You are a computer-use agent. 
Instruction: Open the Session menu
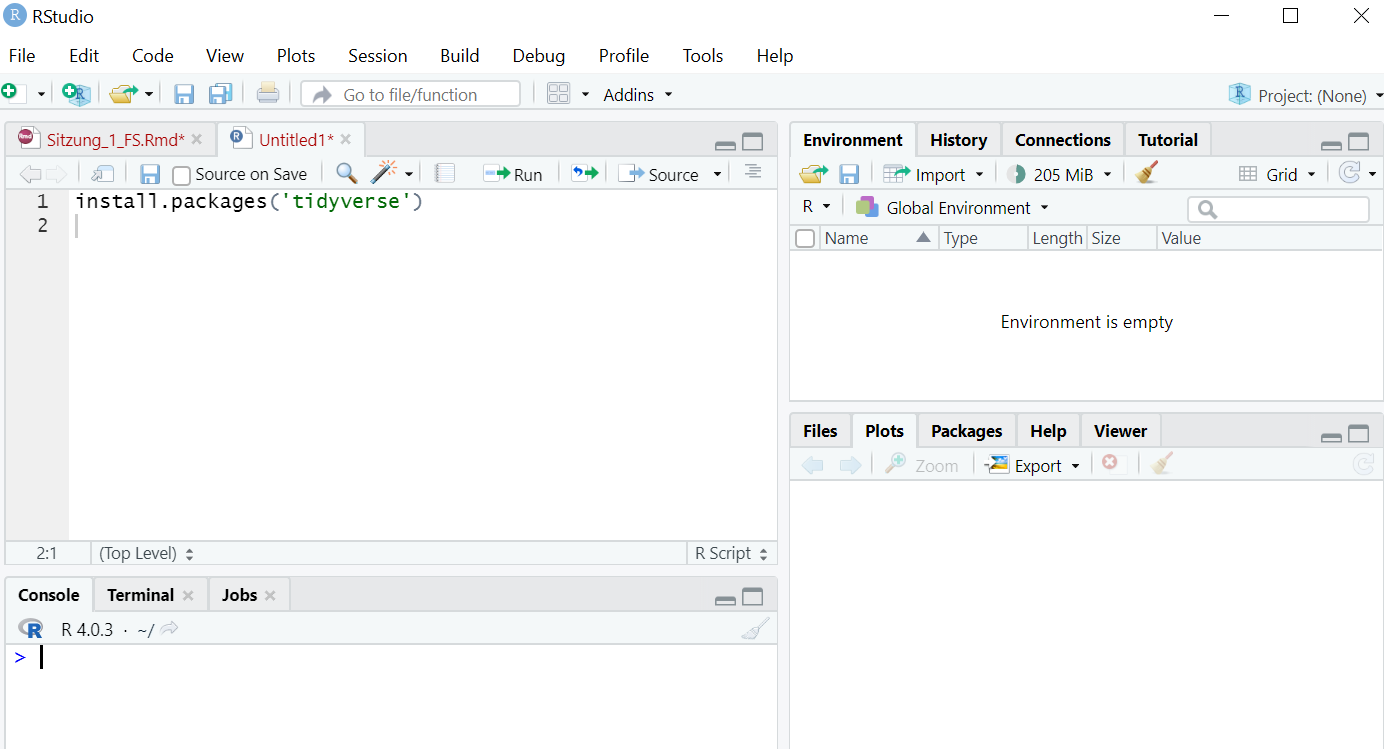377,56
